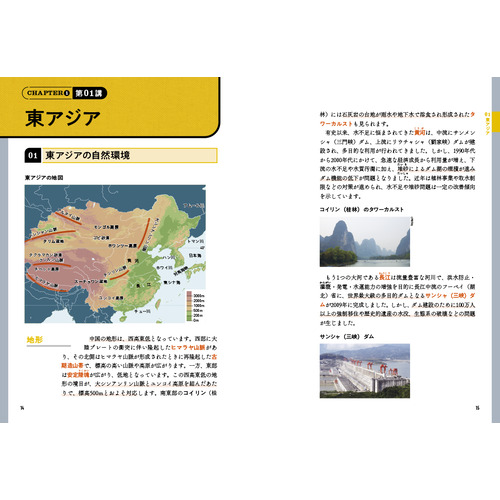Click the orange タワーカルスト term at page top
The height and width of the screenshot is (500, 500).
(336, 124)
